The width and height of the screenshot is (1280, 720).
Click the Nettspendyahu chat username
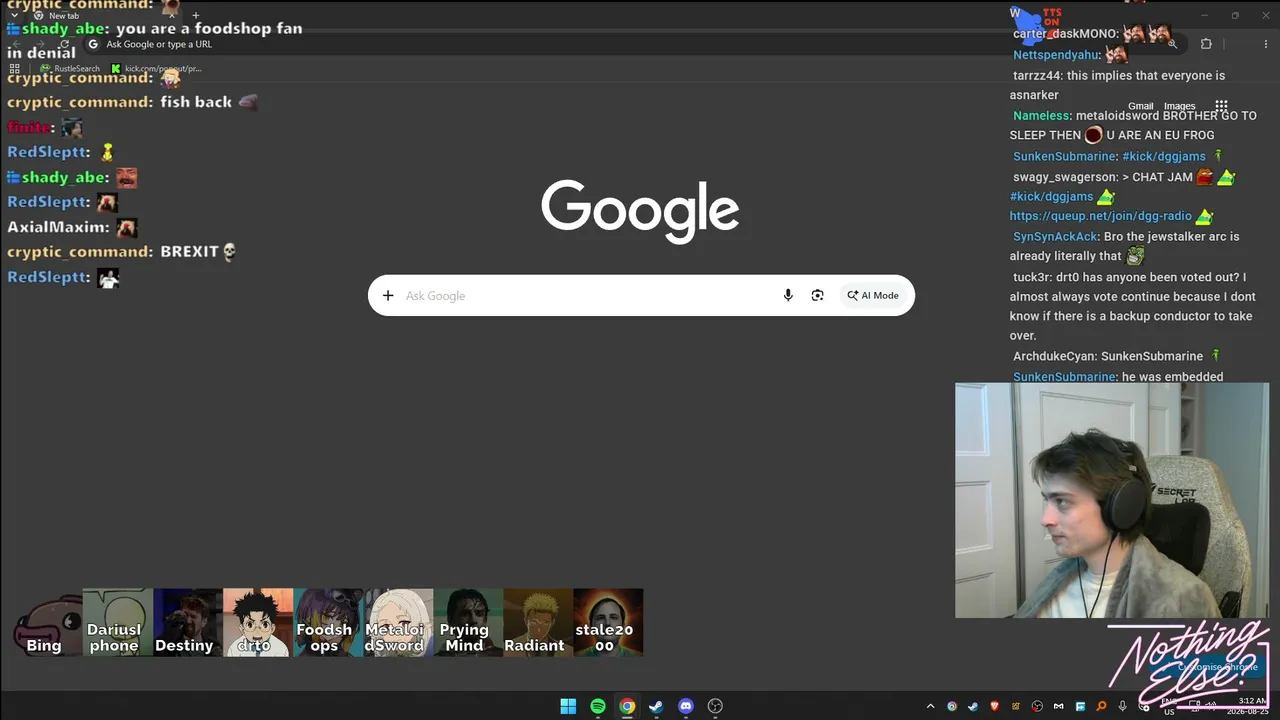[1056, 55]
